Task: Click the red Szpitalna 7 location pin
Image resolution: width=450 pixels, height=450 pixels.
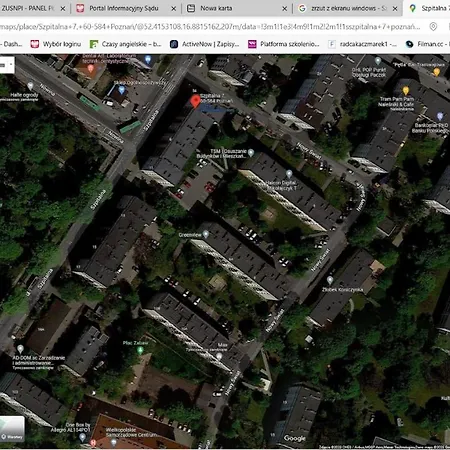Action: [x=195, y=101]
